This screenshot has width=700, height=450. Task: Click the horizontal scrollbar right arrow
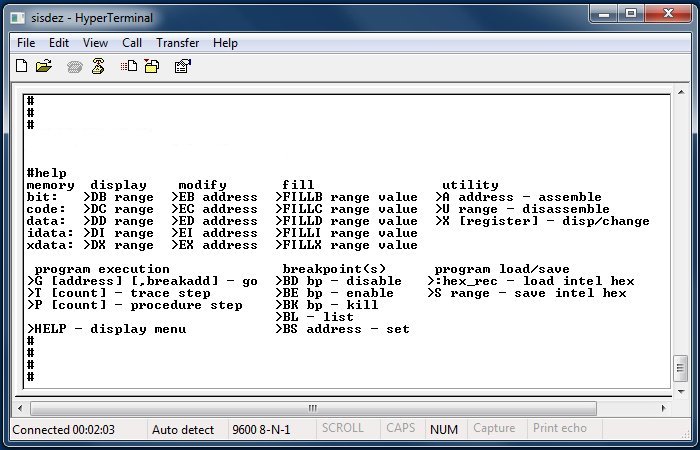click(662, 408)
